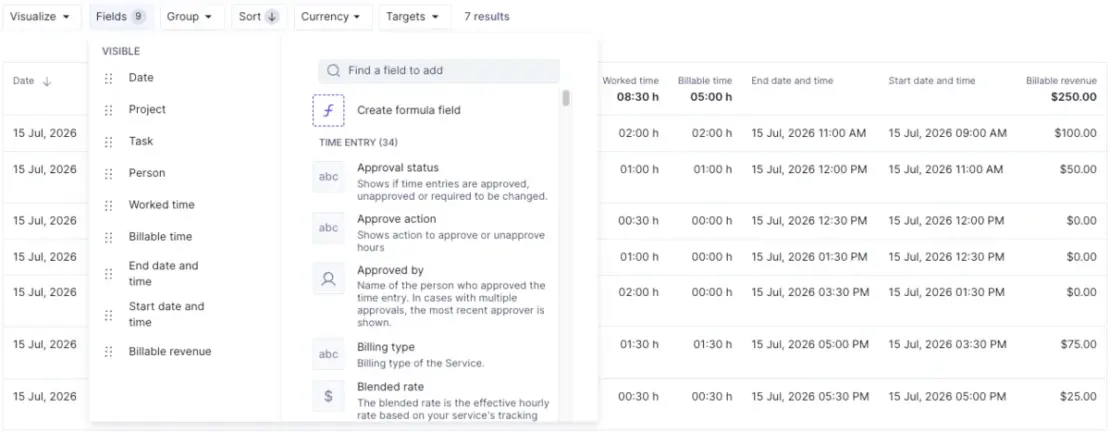The image size is (1110, 433).
Task: Click the Date column sort arrow
Action: click(x=47, y=81)
